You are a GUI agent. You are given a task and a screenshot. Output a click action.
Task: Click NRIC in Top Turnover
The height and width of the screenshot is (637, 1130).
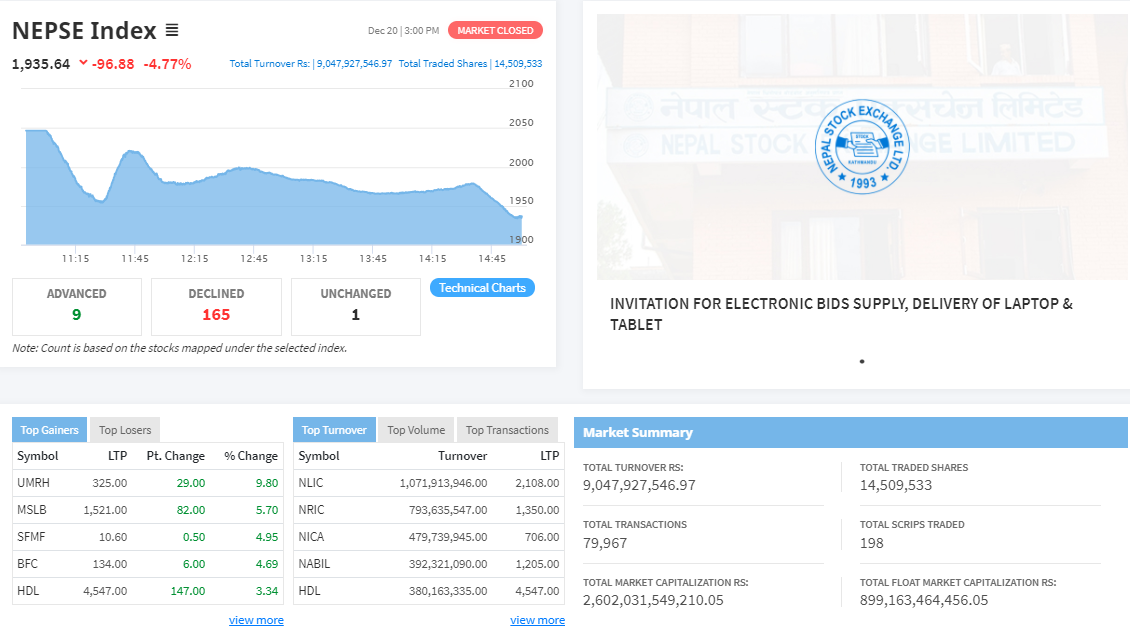[311, 510]
